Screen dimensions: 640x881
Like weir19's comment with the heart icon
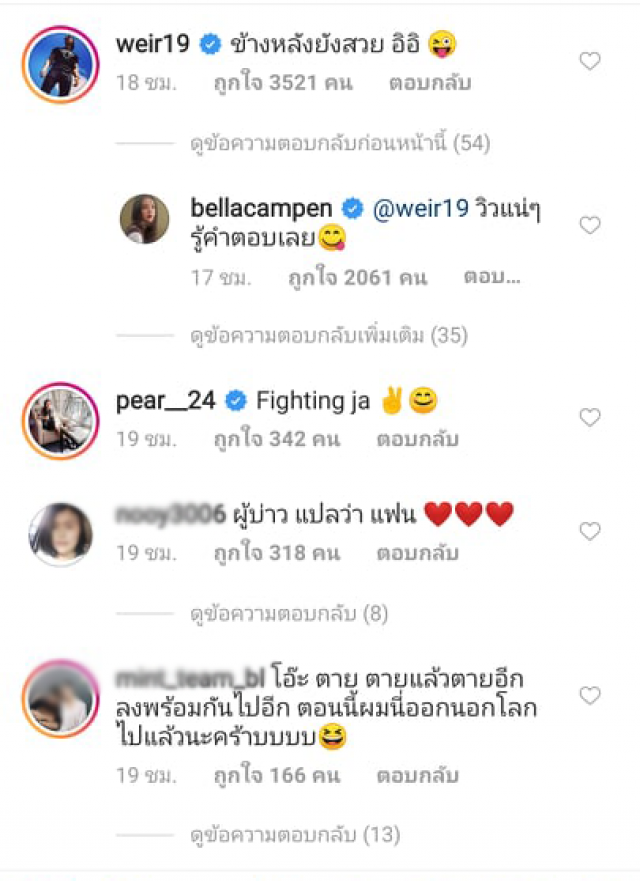(x=589, y=61)
